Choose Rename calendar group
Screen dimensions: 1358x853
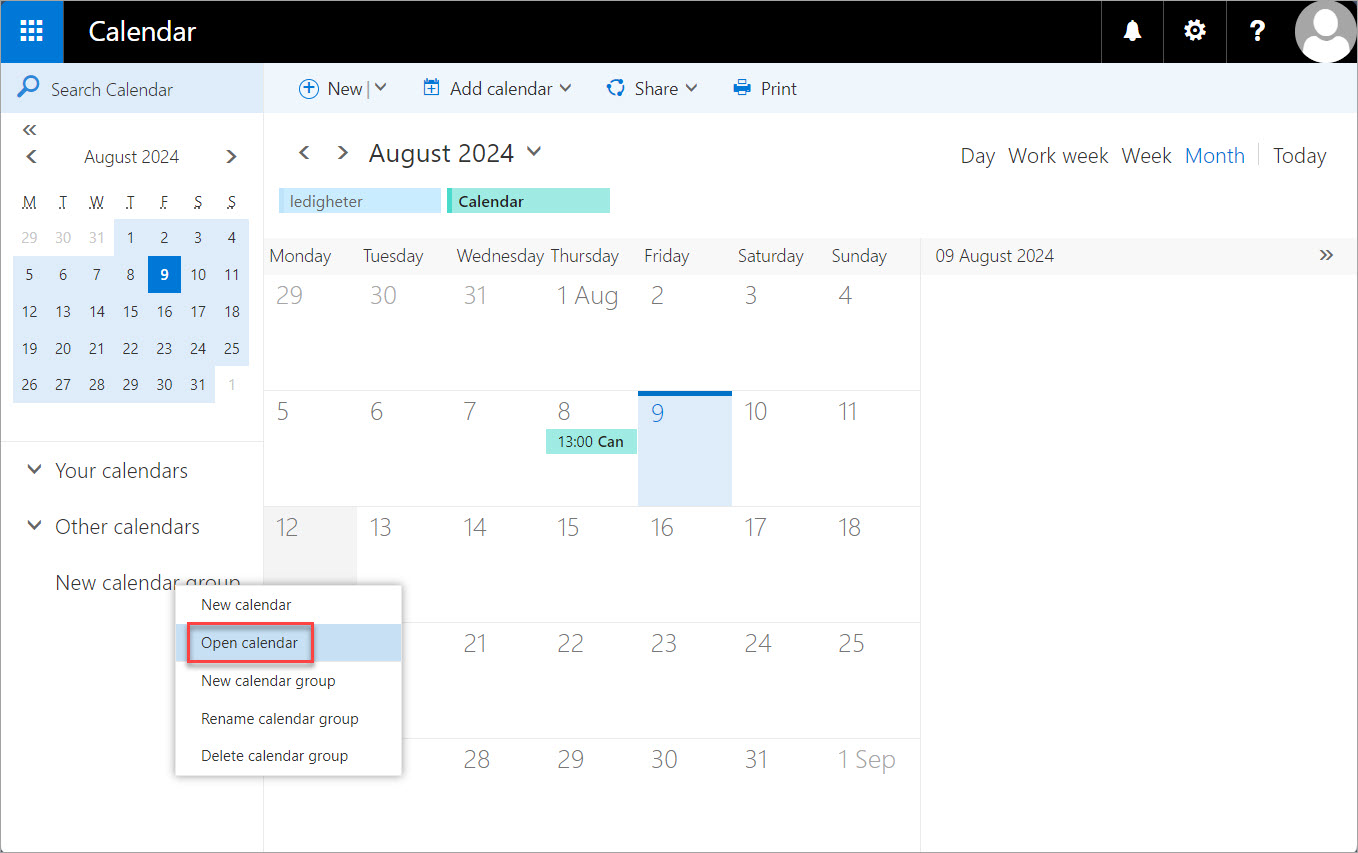288,719
